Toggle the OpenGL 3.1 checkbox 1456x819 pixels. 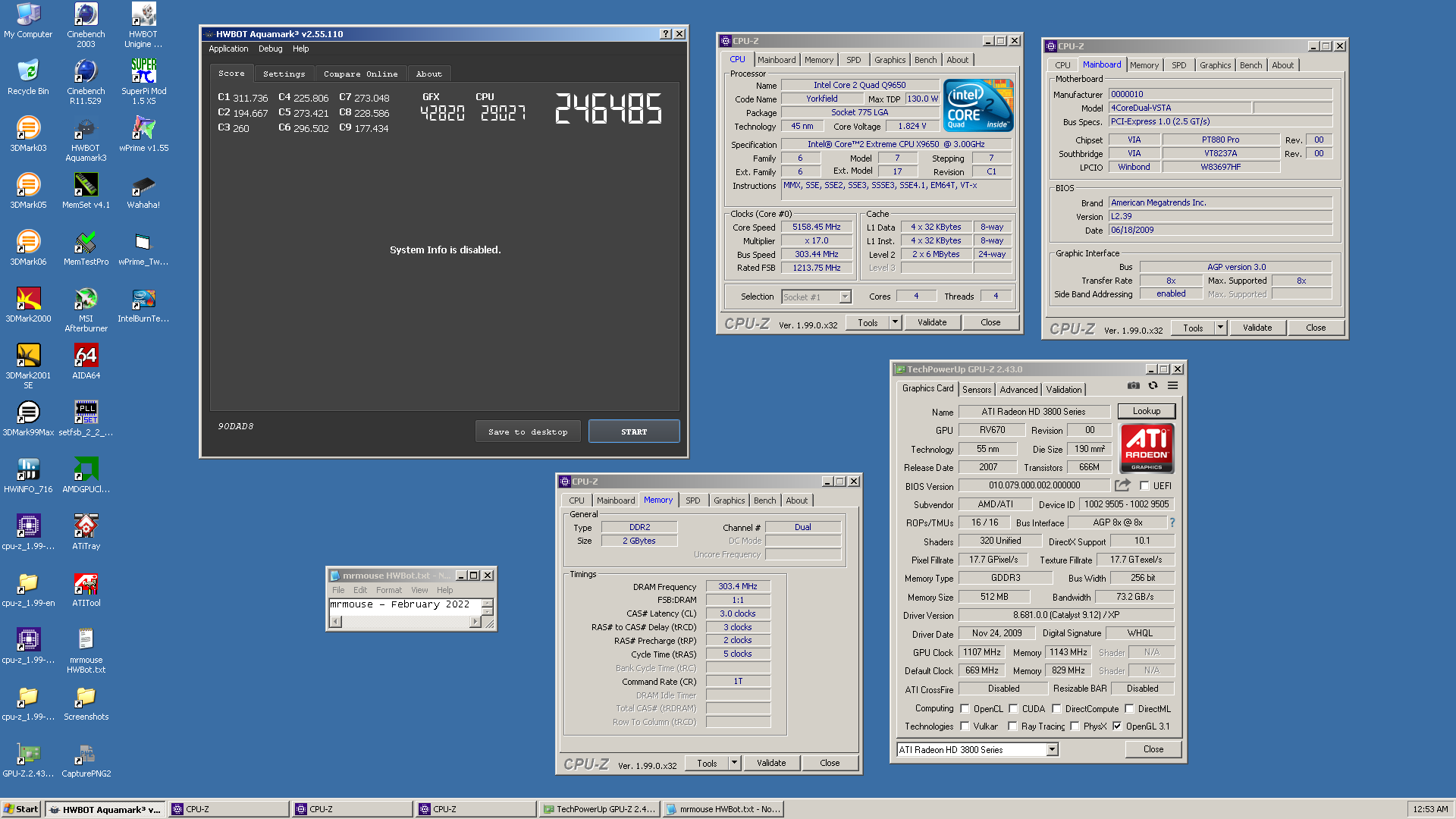(1117, 726)
